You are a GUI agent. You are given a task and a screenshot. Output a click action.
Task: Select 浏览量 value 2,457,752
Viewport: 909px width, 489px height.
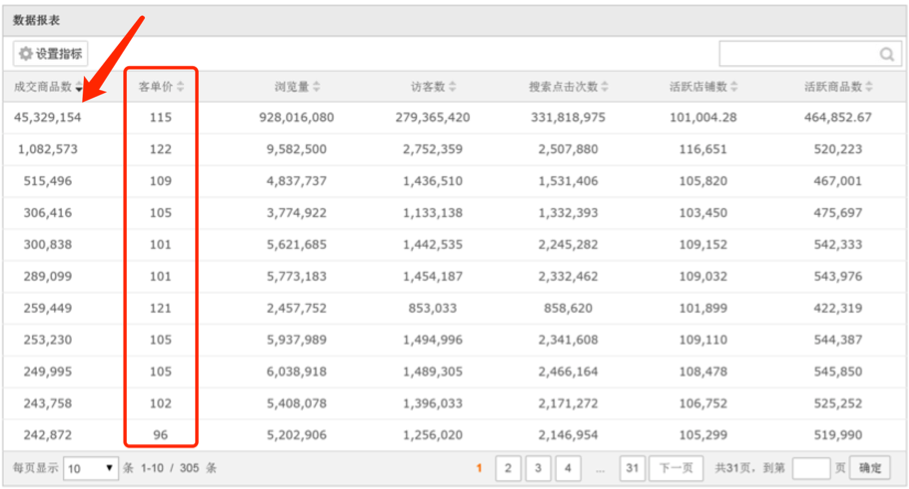pyautogui.click(x=296, y=308)
